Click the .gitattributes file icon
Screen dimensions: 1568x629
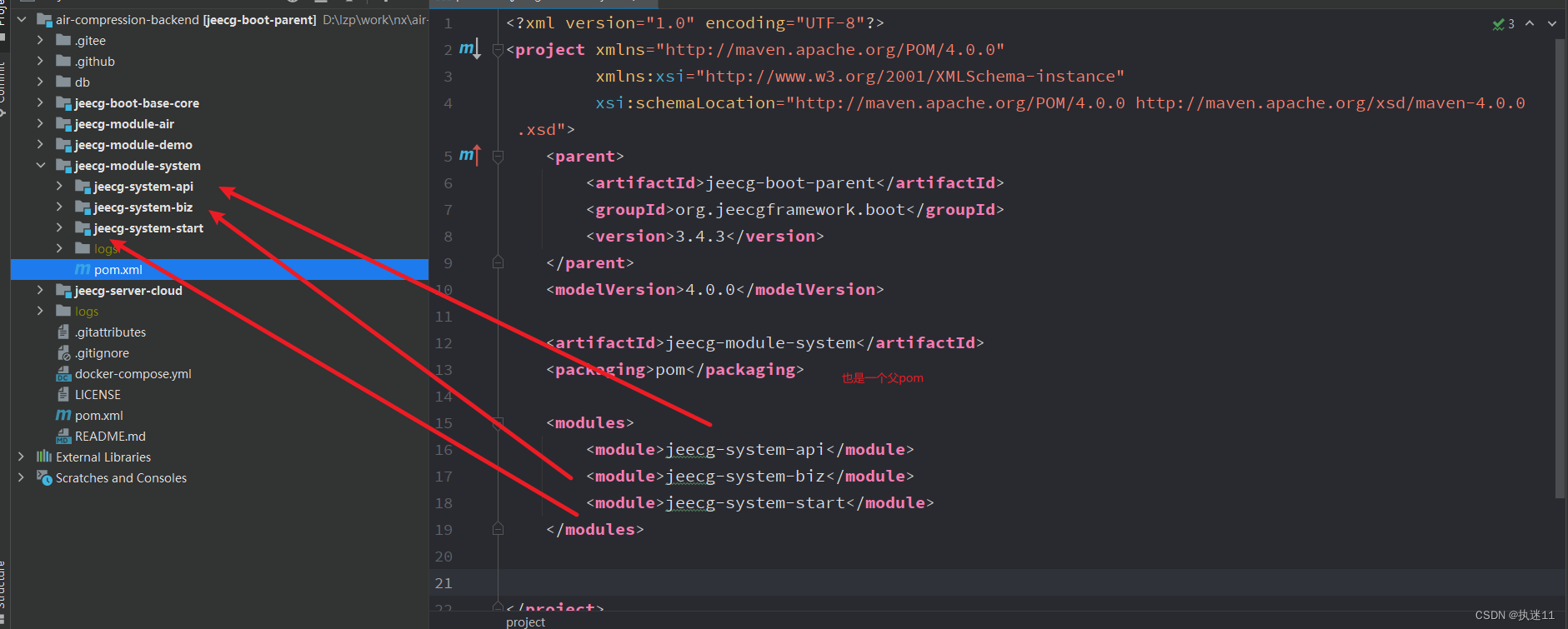click(x=63, y=332)
